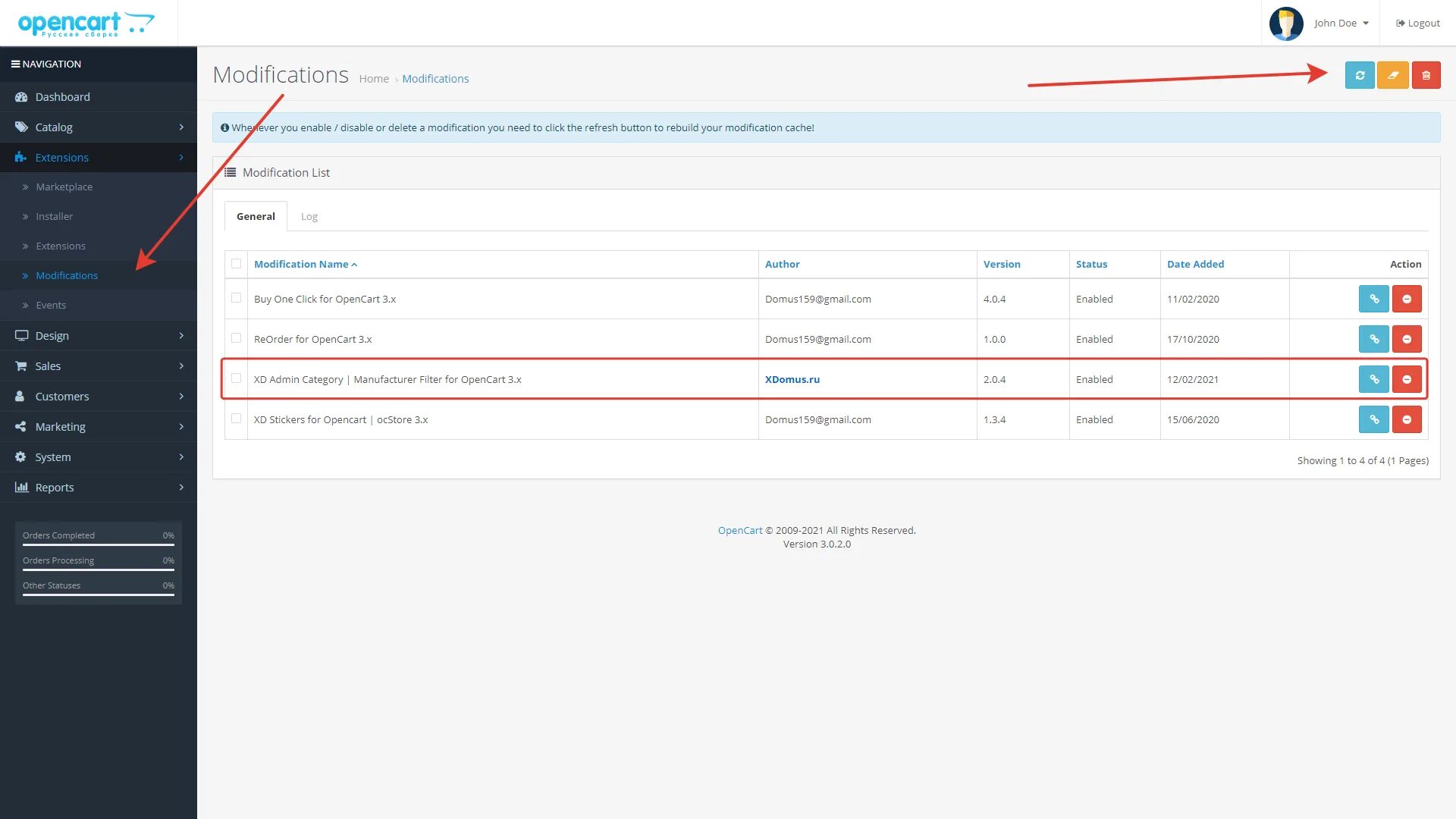
Task: Click link icon for XD Admin Category row
Action: pos(1373,379)
